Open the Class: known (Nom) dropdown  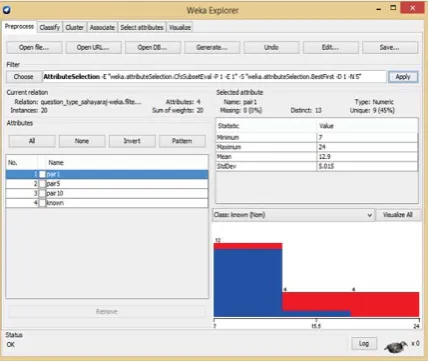(293, 215)
